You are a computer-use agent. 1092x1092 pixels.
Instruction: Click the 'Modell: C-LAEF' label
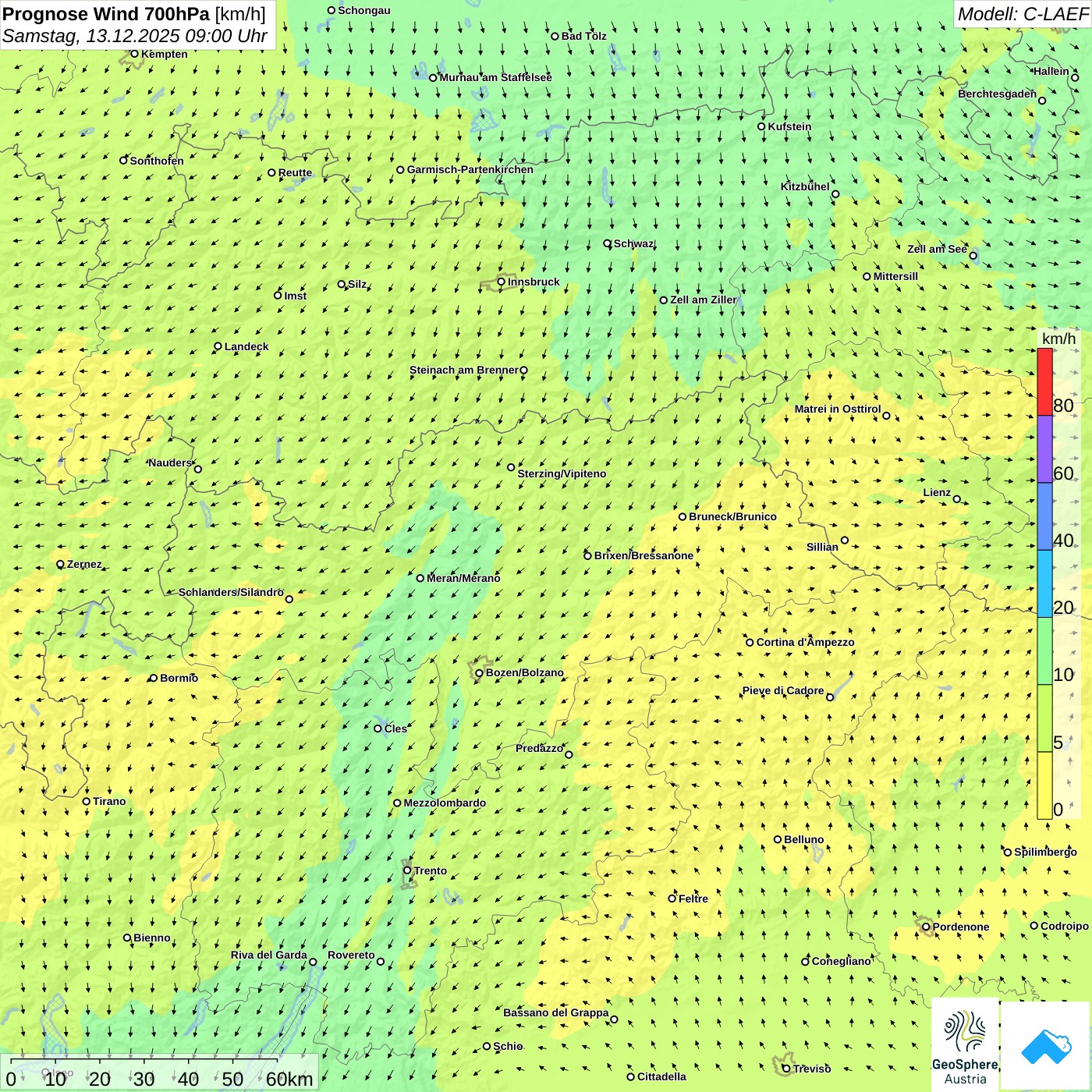pyautogui.click(x=1023, y=14)
